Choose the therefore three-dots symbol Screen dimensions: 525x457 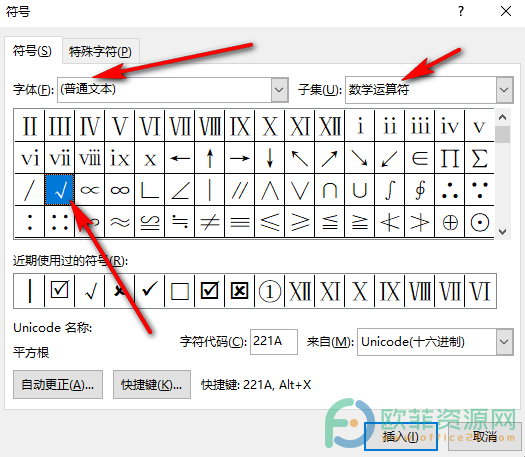coord(450,190)
